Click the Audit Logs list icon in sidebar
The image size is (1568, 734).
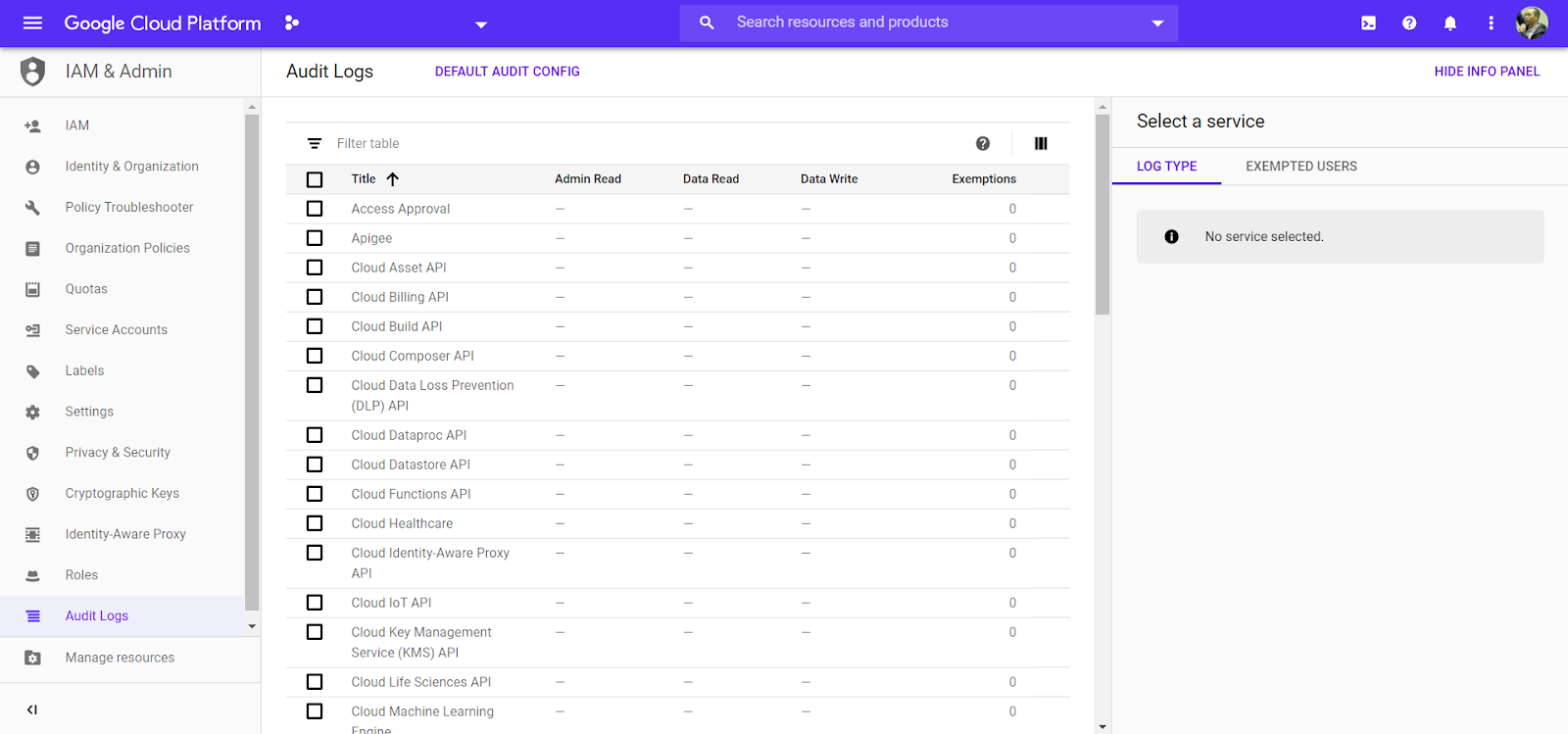32,616
